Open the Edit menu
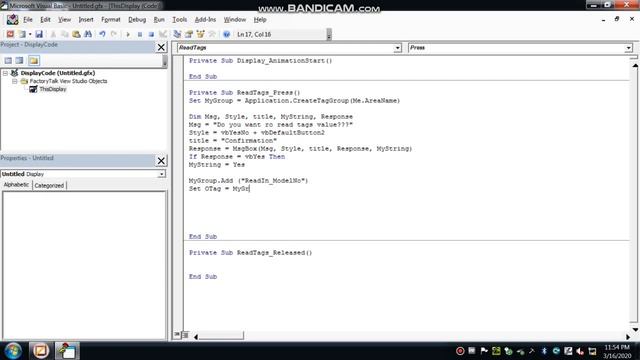 click(45, 20)
